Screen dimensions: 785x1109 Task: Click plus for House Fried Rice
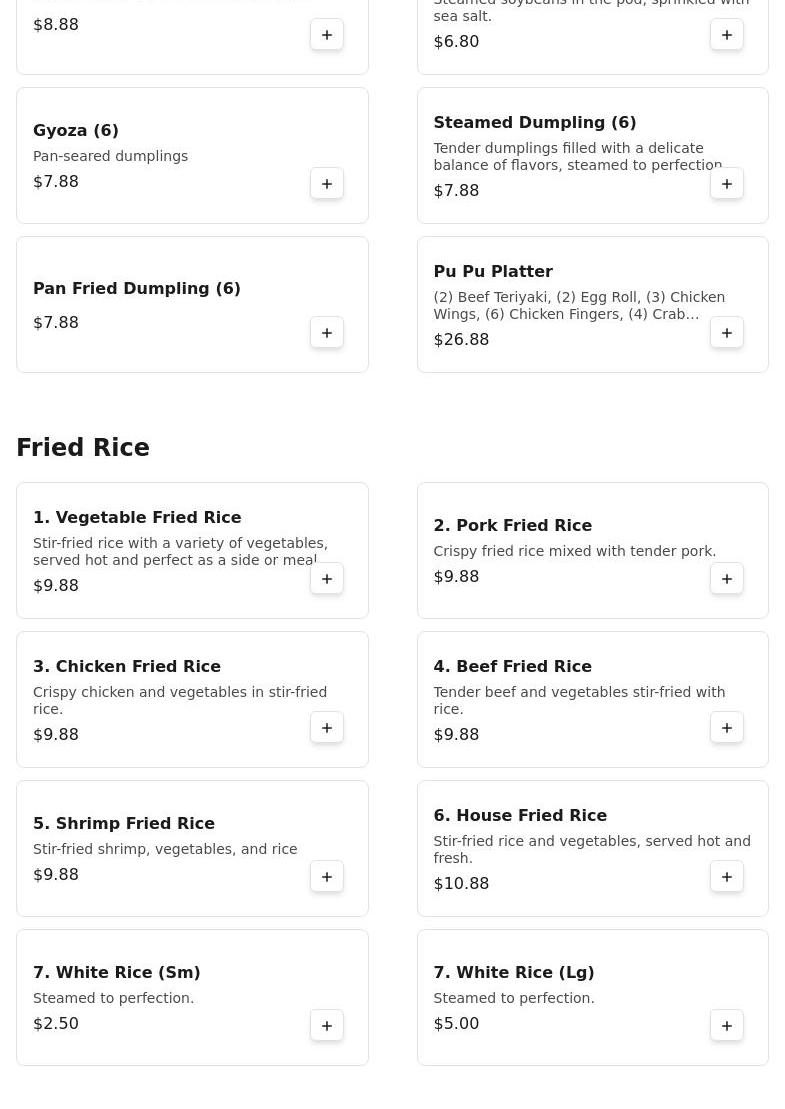pos(727,877)
